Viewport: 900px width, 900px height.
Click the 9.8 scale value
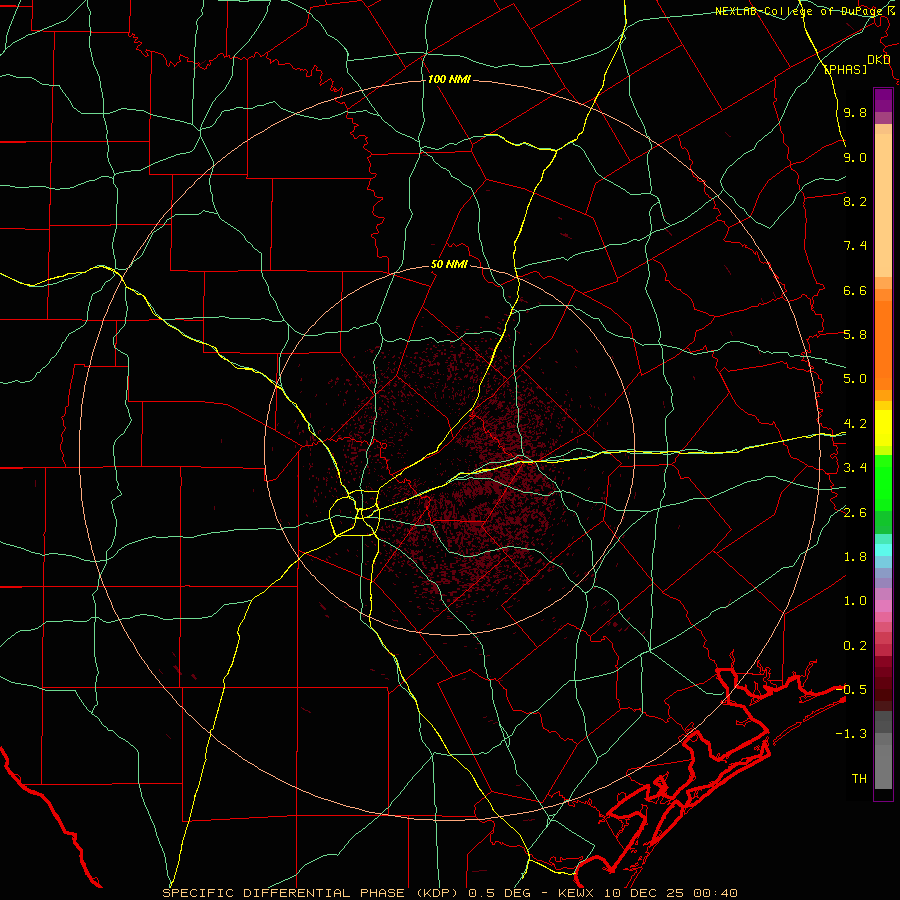click(855, 112)
